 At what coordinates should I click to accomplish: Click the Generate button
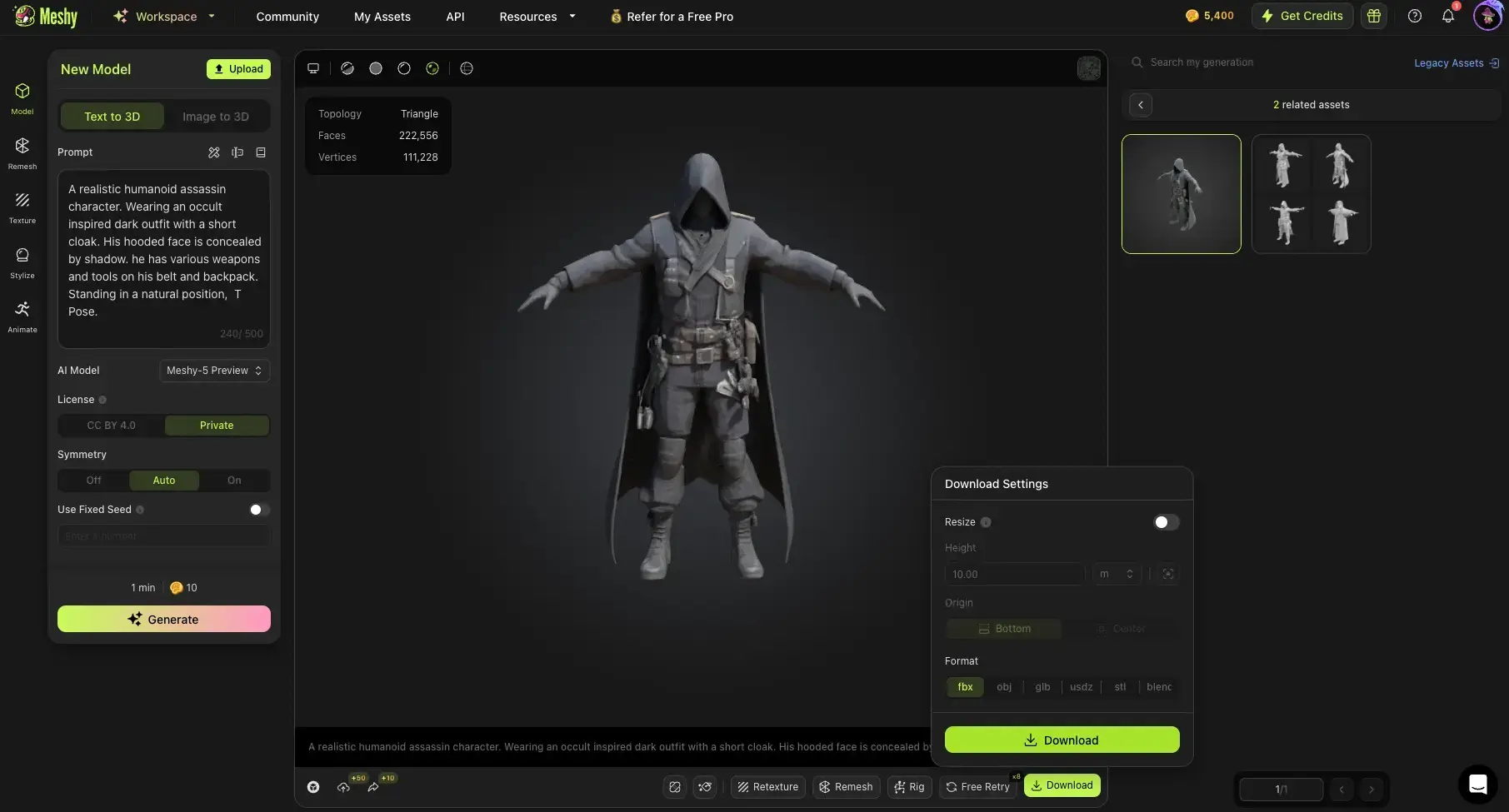tap(163, 619)
